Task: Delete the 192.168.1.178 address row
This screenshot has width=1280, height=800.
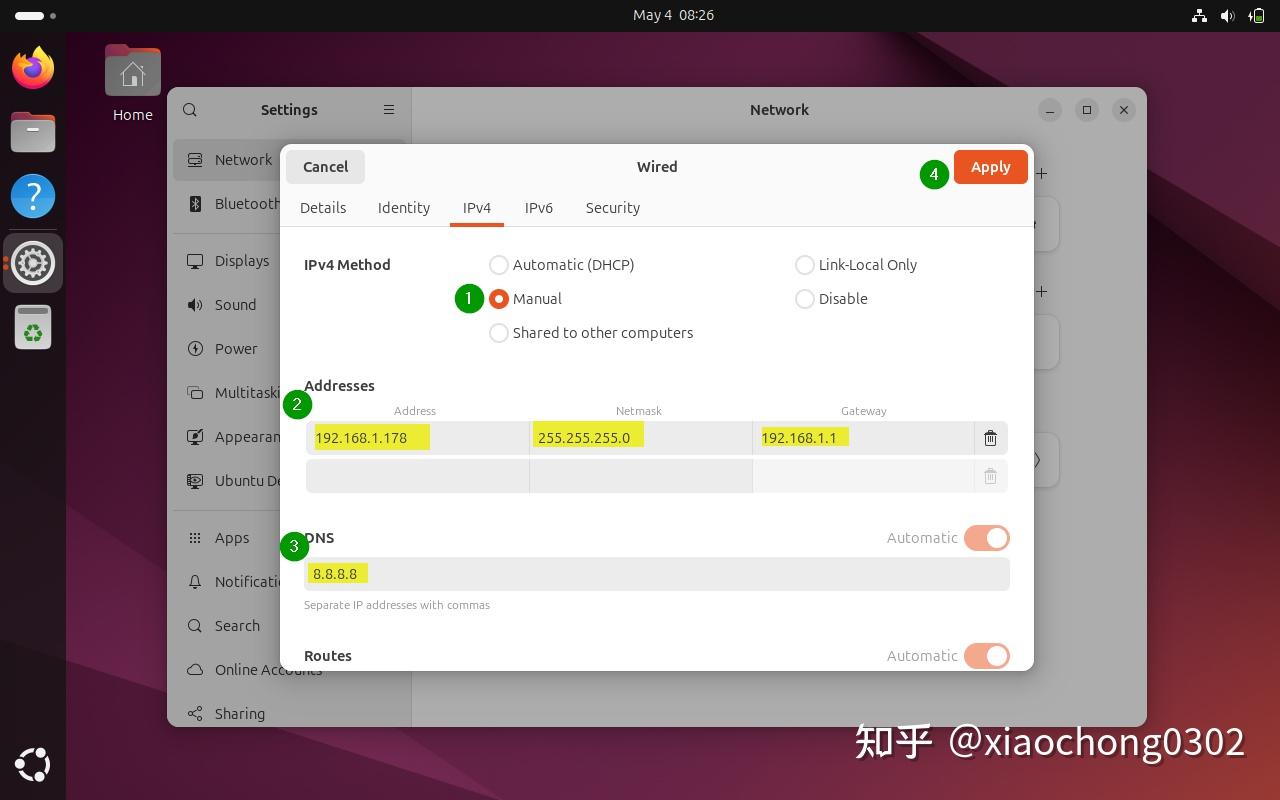Action: coord(989,438)
